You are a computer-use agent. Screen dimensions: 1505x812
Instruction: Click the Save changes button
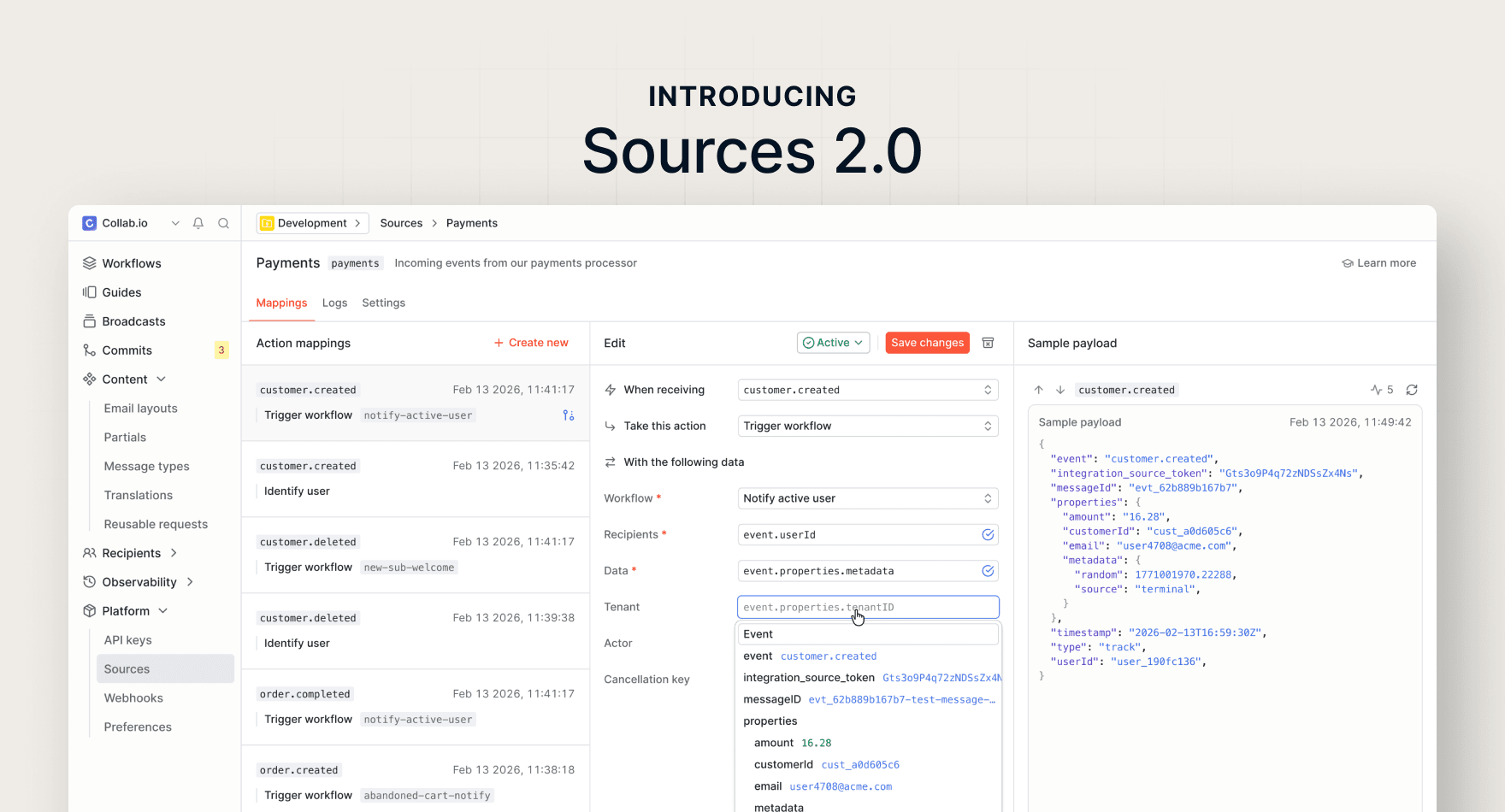(x=927, y=343)
